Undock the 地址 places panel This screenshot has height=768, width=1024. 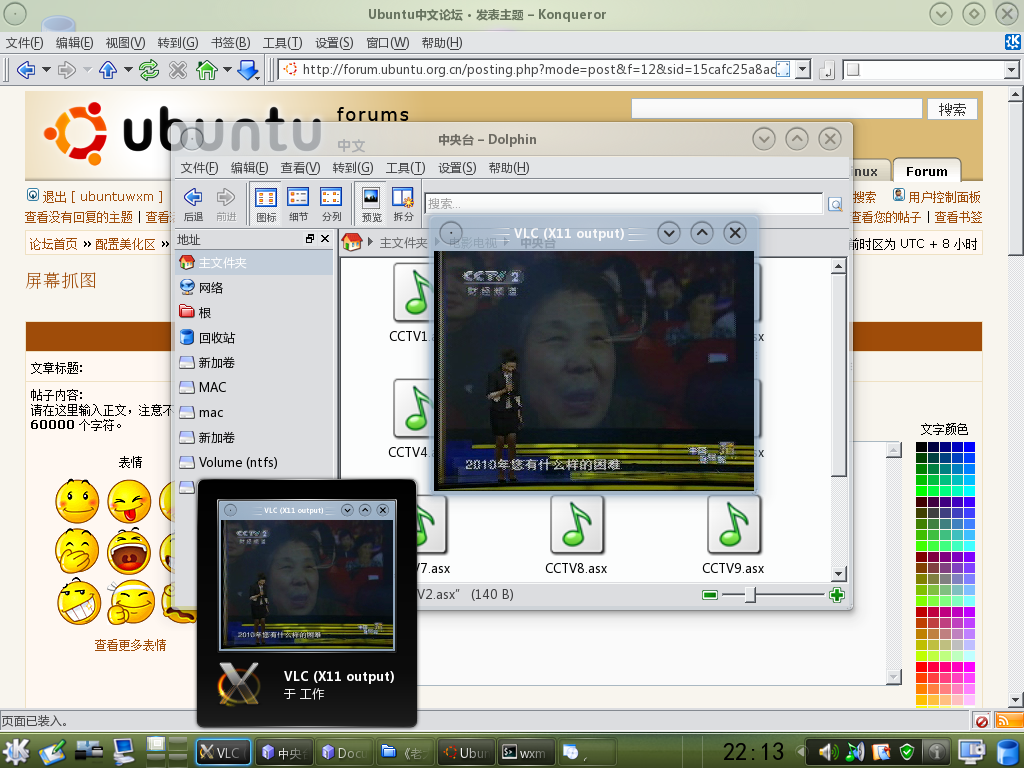coord(310,239)
